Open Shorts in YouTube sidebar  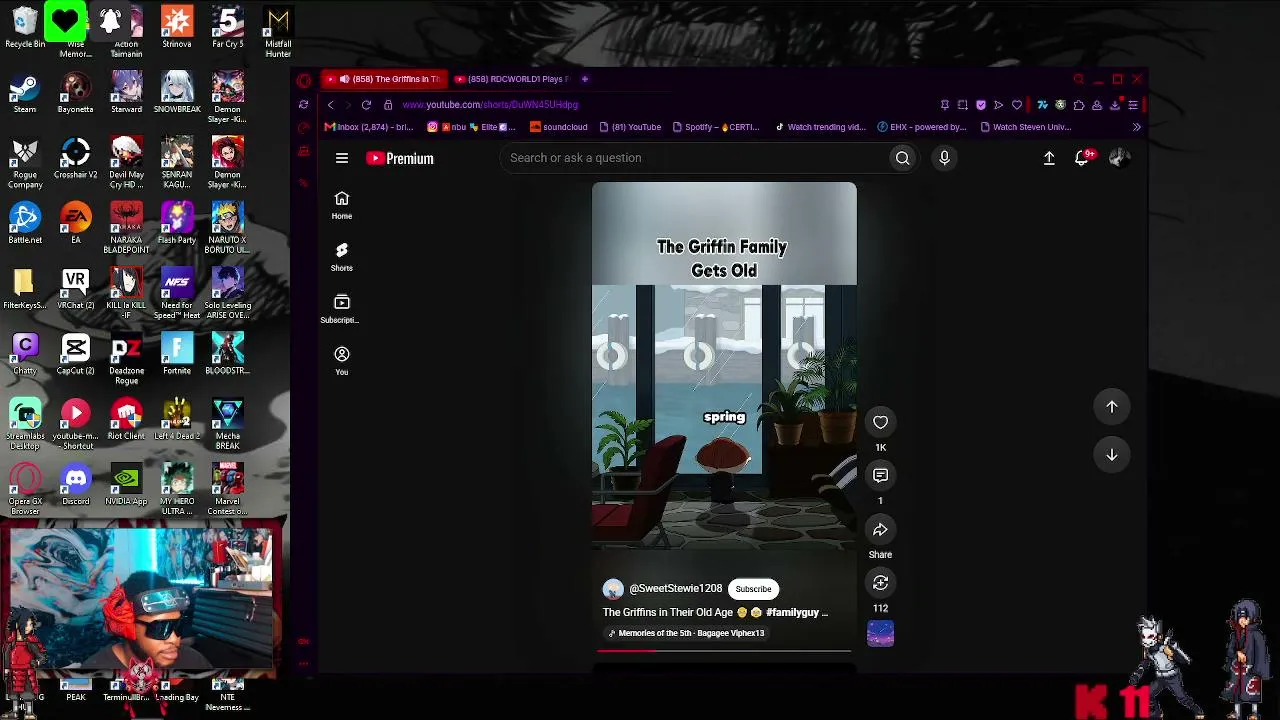tap(342, 256)
